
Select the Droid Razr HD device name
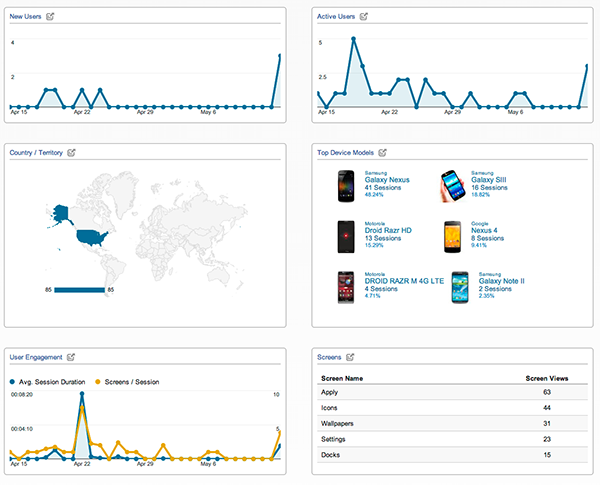pos(388,230)
